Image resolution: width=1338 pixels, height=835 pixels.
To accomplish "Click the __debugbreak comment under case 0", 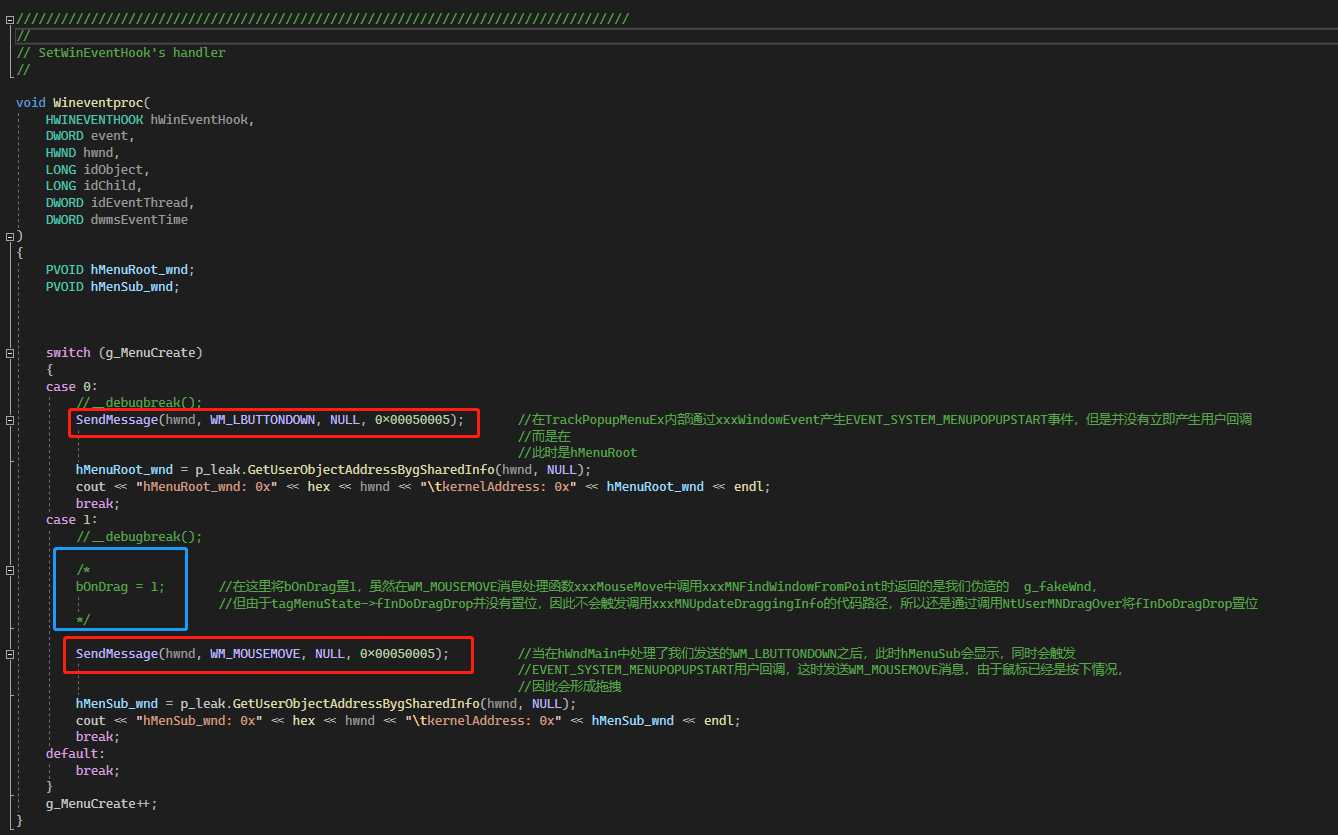I will click(x=139, y=403).
